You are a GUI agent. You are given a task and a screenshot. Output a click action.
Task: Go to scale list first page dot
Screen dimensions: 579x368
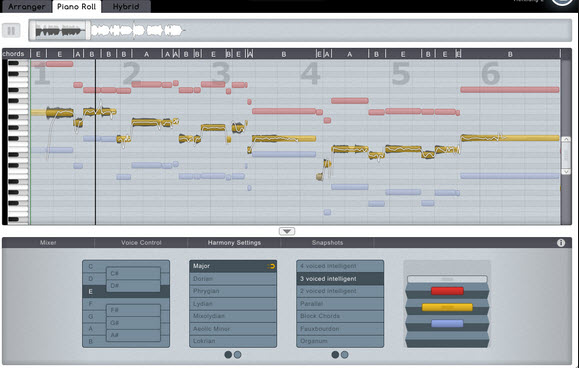[228, 355]
